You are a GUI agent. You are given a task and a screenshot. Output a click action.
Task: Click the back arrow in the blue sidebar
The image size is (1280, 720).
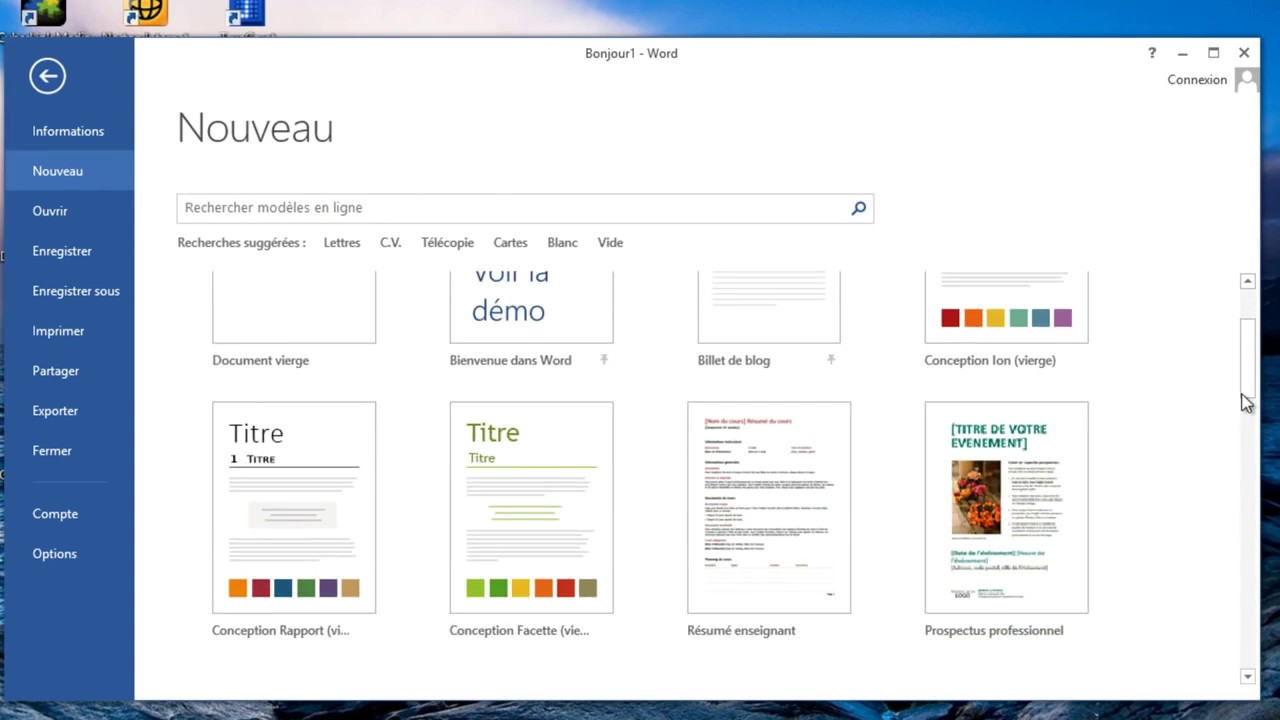tap(47, 76)
